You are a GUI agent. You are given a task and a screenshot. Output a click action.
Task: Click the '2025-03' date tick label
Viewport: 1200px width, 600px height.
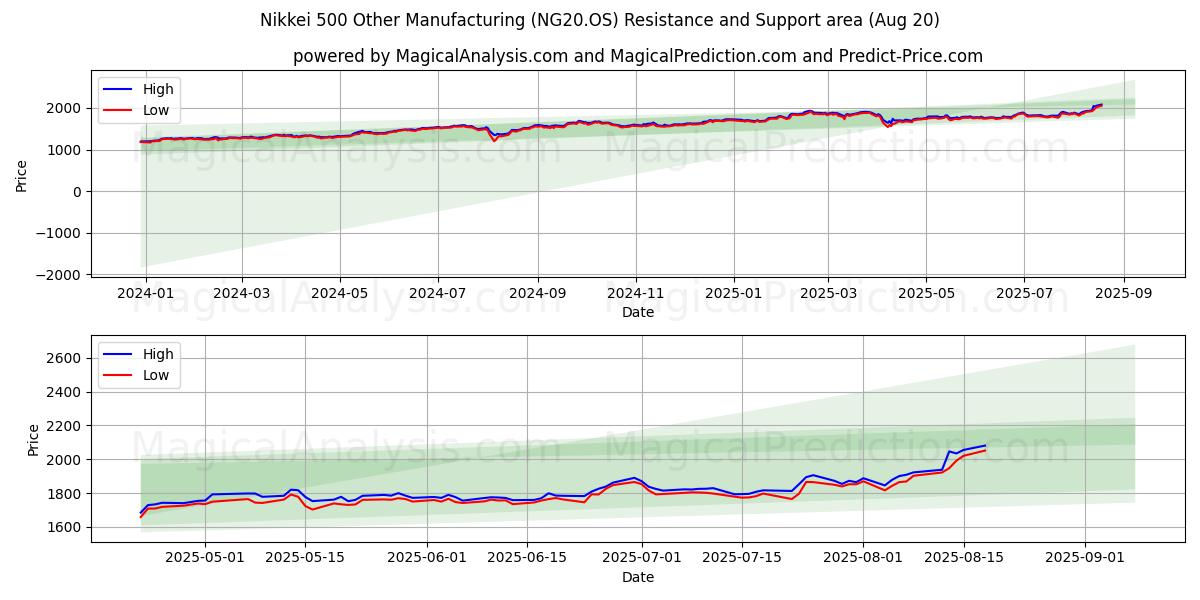pyautogui.click(x=828, y=294)
